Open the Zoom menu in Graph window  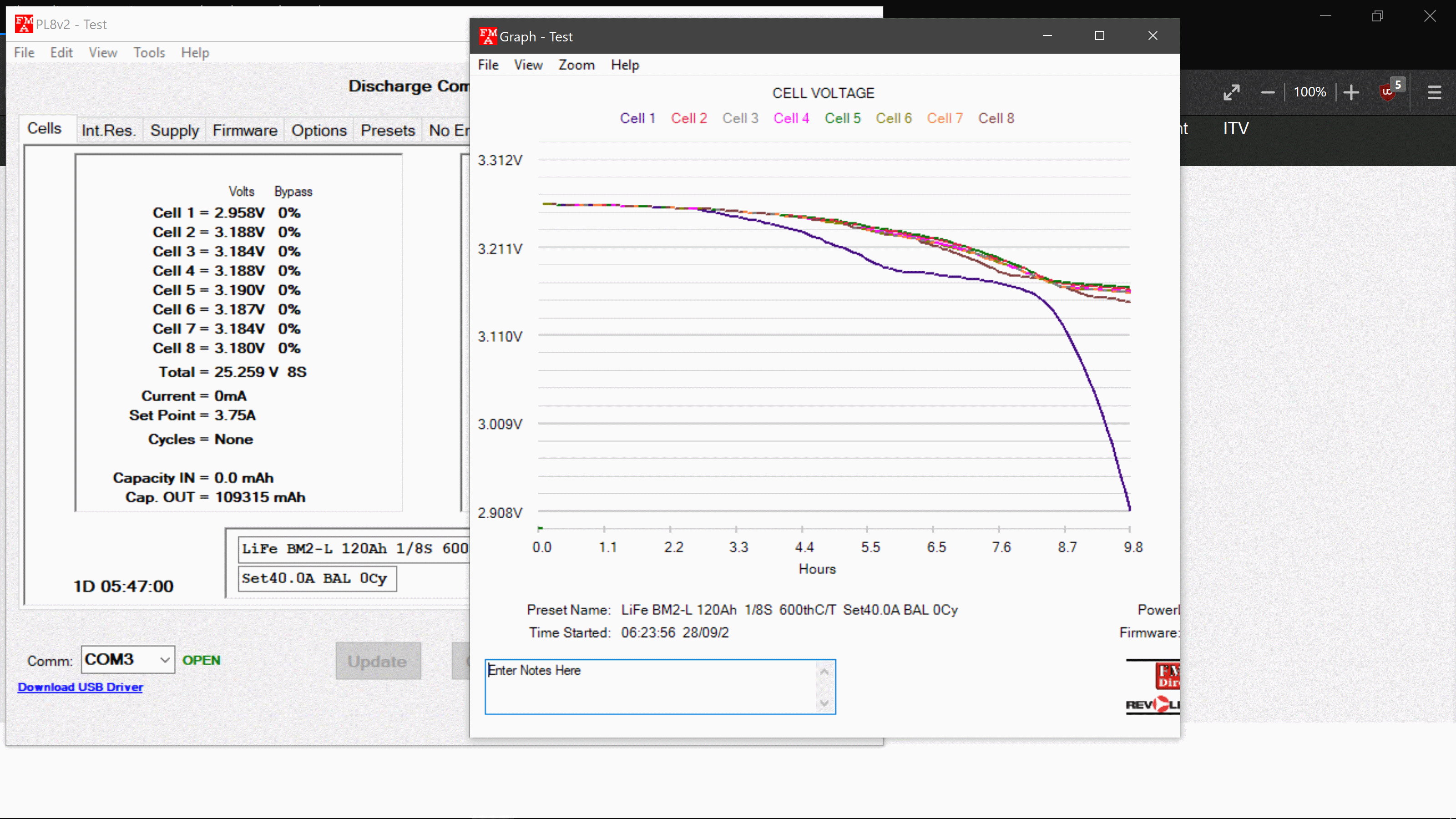tap(576, 65)
